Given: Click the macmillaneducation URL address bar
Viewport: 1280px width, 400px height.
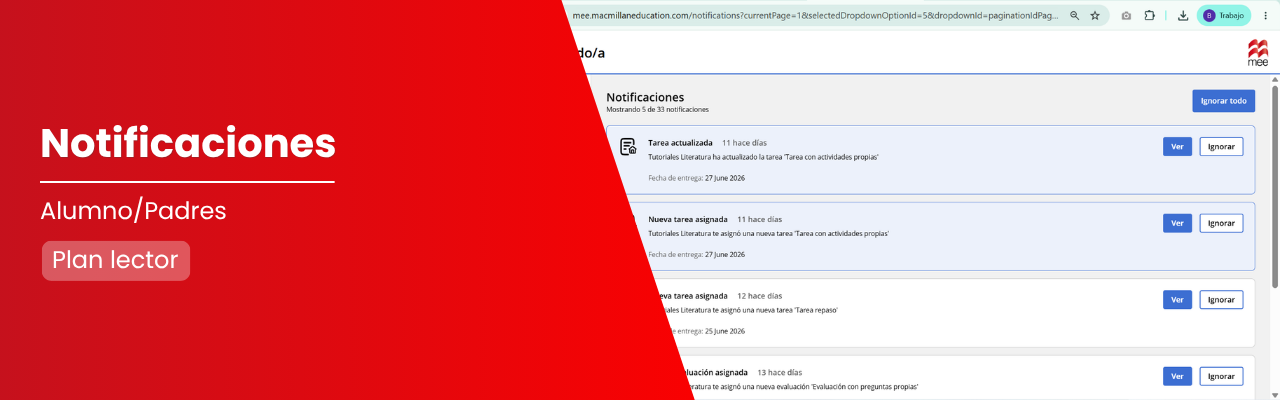Looking at the screenshot, I should tap(815, 16).
